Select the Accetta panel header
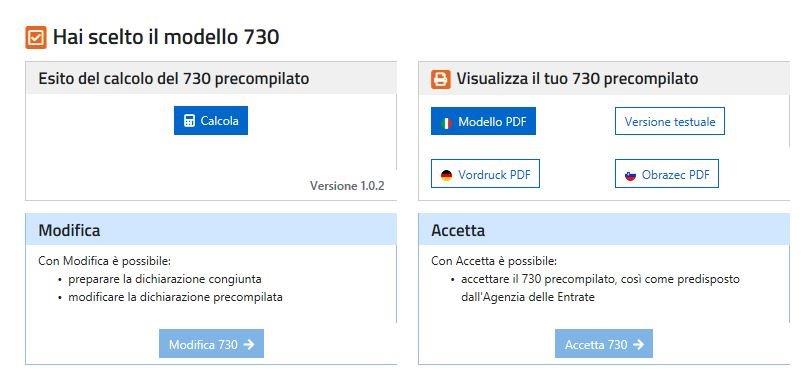This screenshot has width=811, height=379. 604,230
